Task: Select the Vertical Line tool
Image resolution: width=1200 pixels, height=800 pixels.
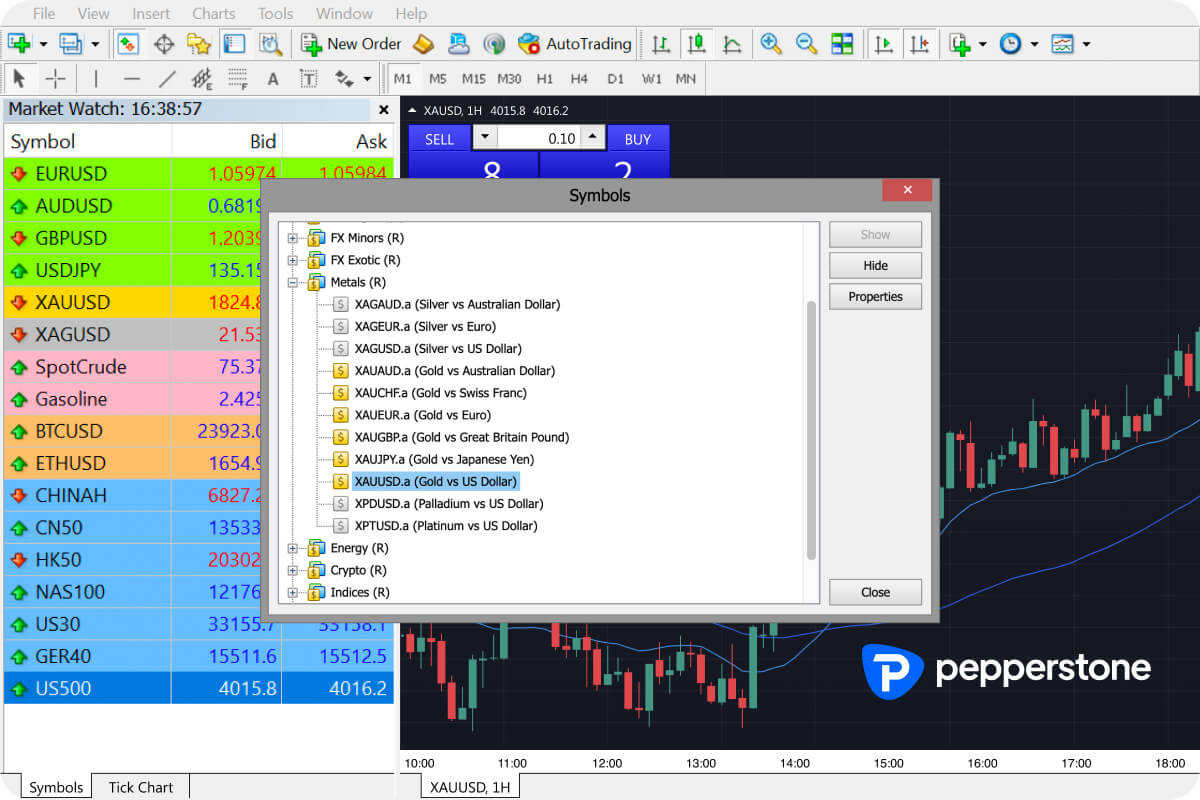Action: coord(96,78)
